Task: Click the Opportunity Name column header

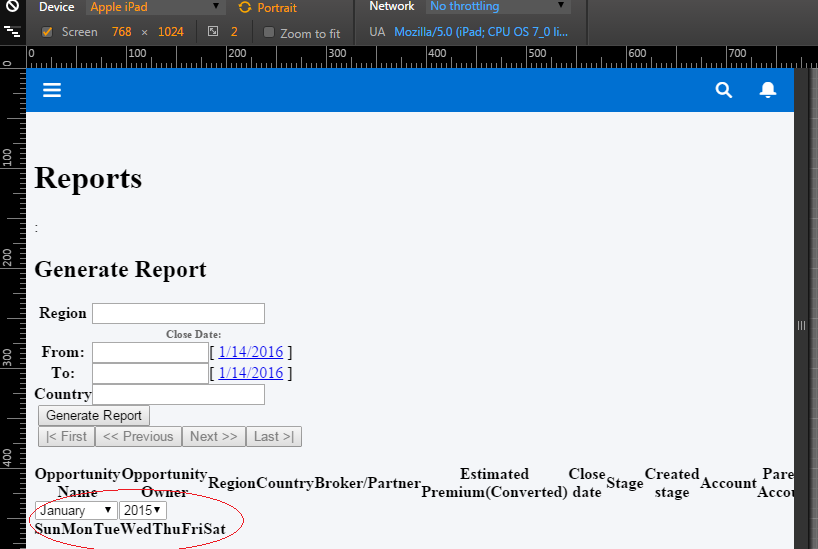Action: point(77,483)
